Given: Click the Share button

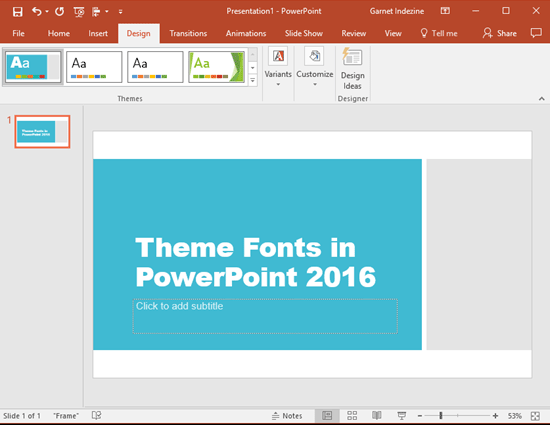Looking at the screenshot, I should click(499, 33).
